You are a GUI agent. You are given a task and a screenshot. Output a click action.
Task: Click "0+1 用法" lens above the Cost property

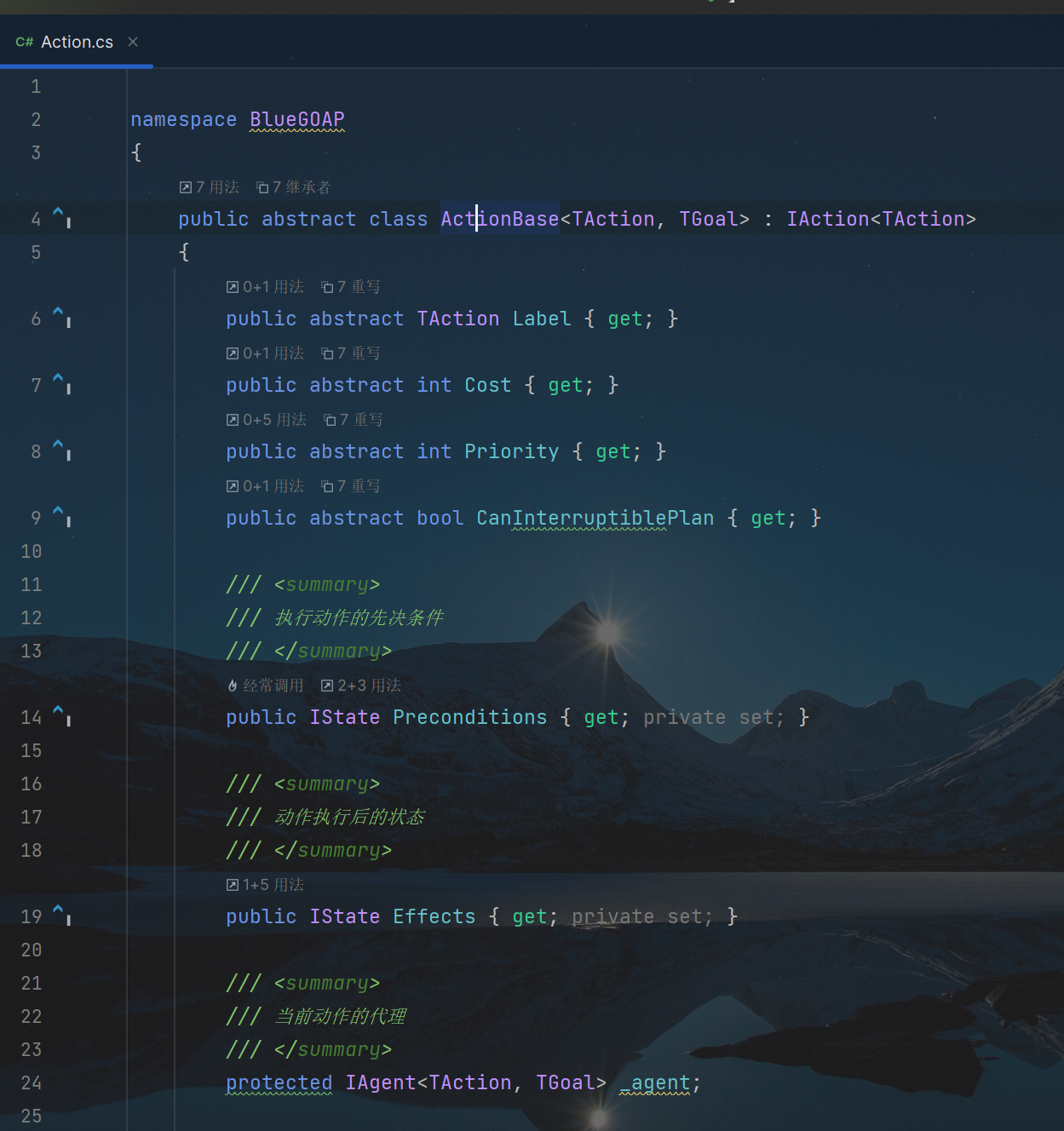click(x=265, y=353)
